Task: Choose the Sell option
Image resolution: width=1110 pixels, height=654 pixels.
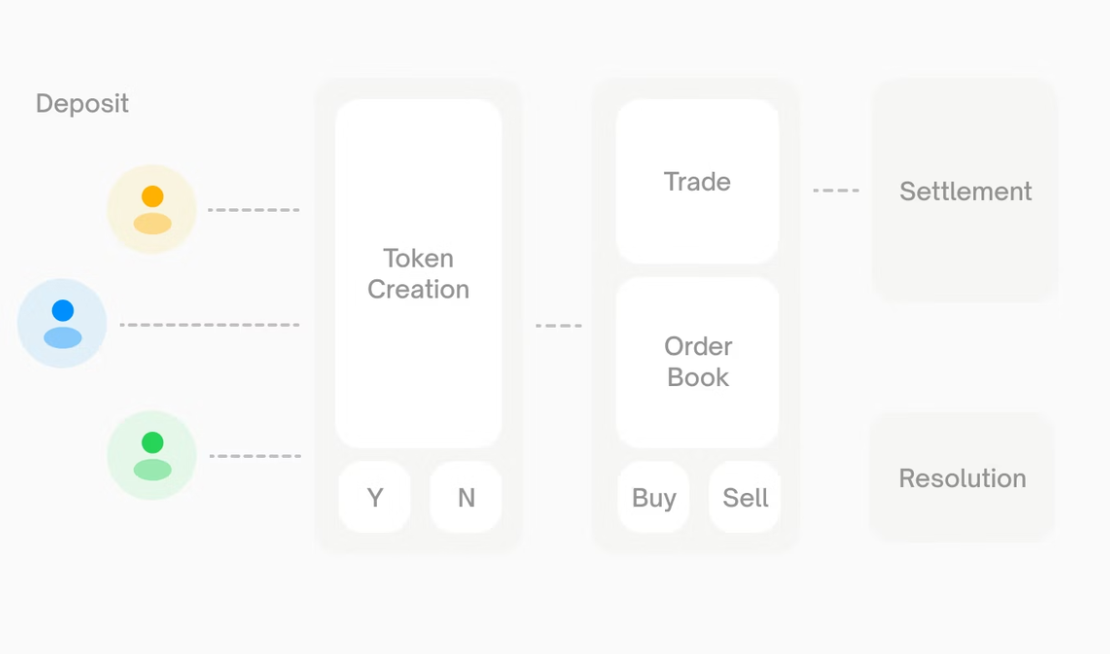Action: click(745, 497)
